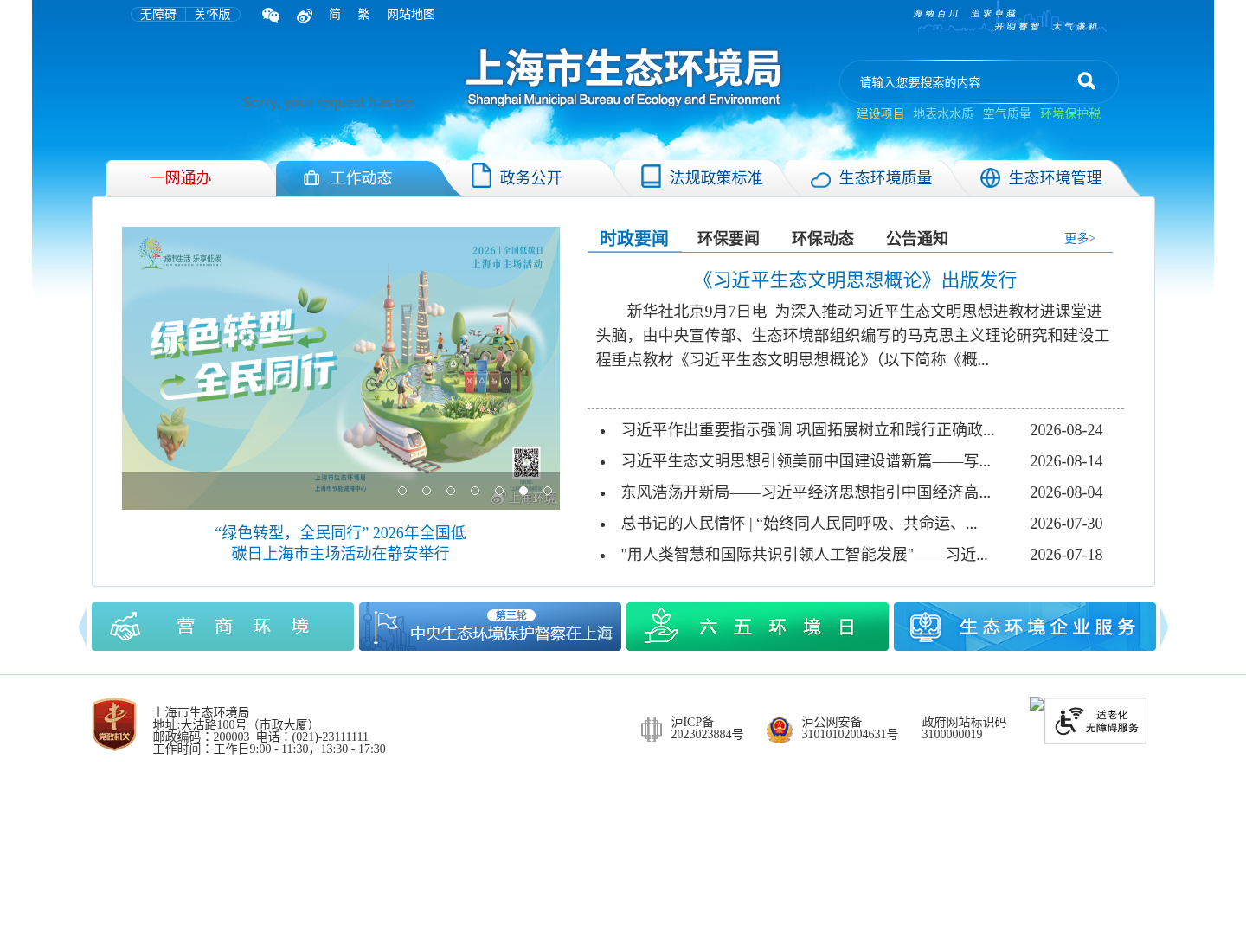1246x952 pixels.
Task: Click the plant-in-hand icon on 六五环境日 banner
Action: click(662, 626)
